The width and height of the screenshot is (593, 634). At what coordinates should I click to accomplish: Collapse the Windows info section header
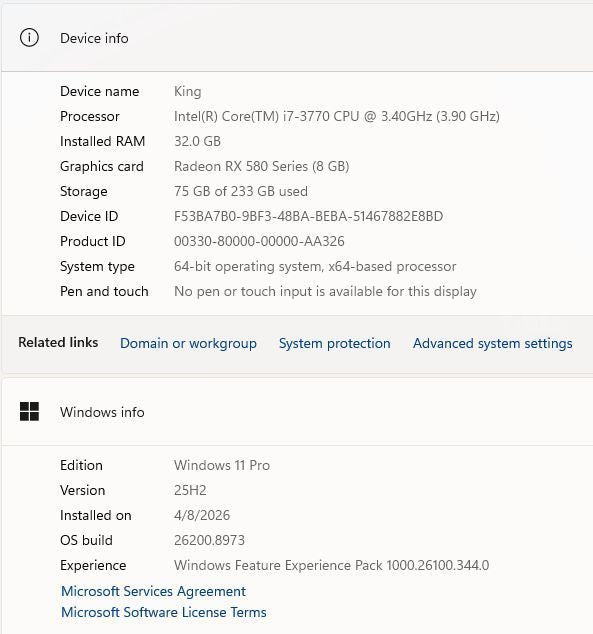pos(297,412)
